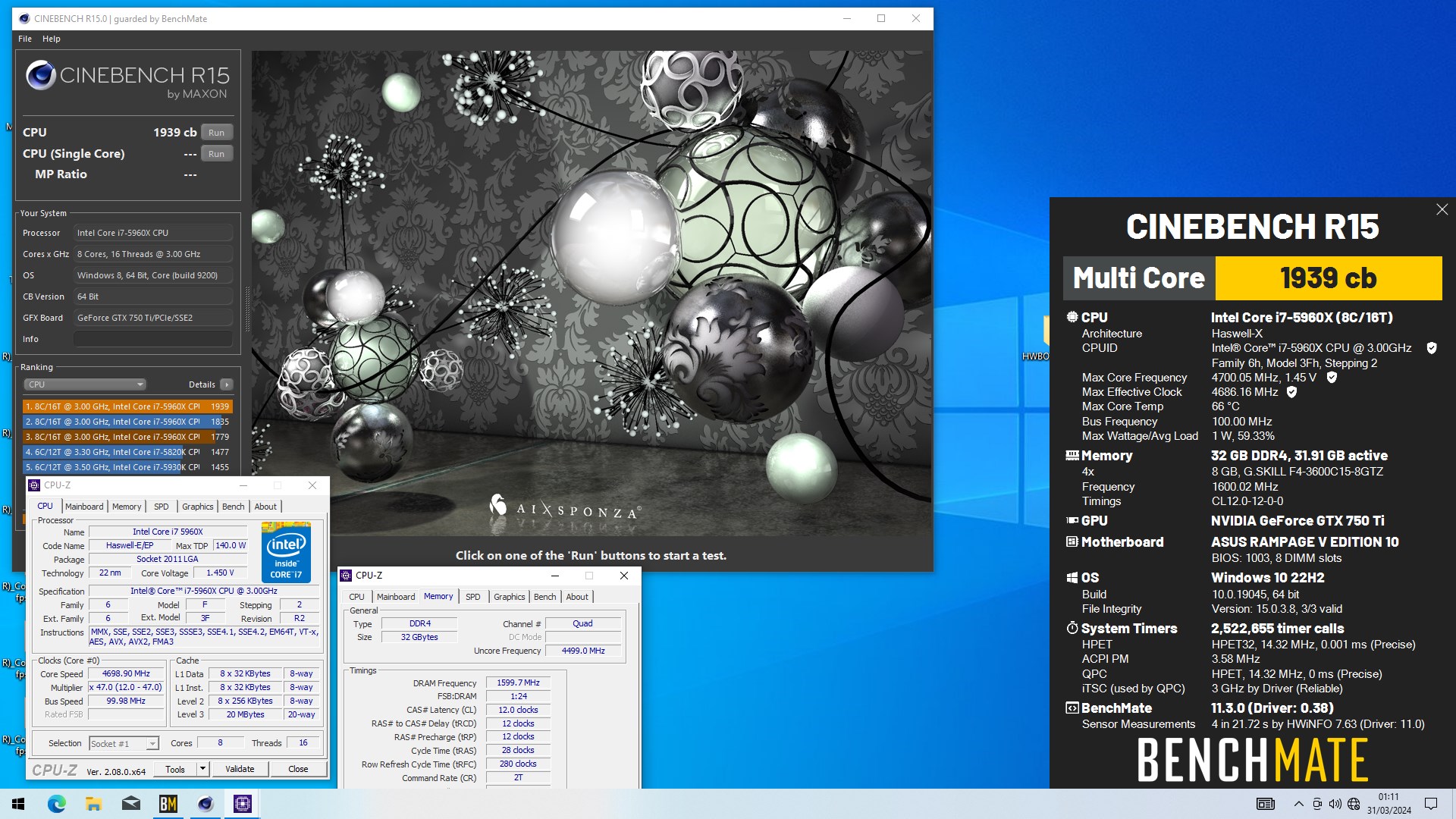The height and width of the screenshot is (819, 1456).
Task: Switch to Cinebench taskbar icon
Action: tap(205, 804)
